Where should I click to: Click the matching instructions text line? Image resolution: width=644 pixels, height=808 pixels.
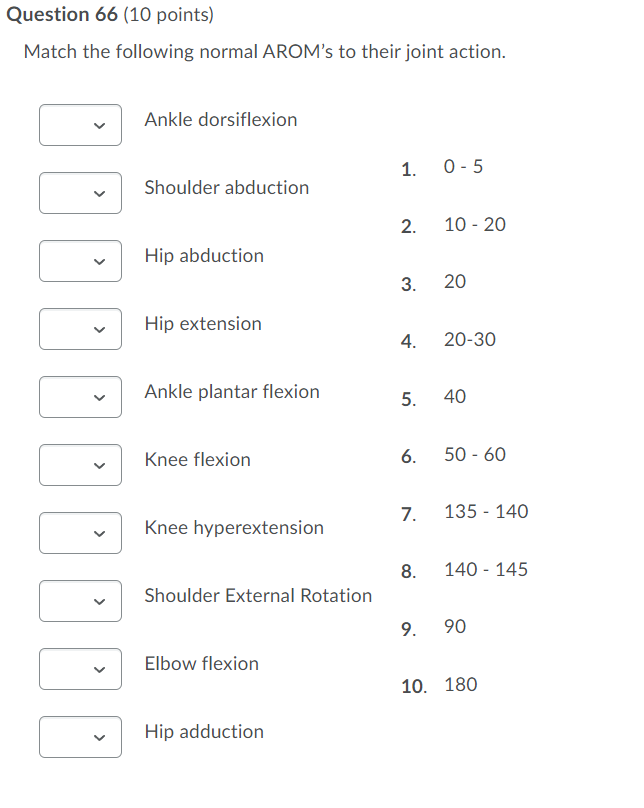click(265, 51)
